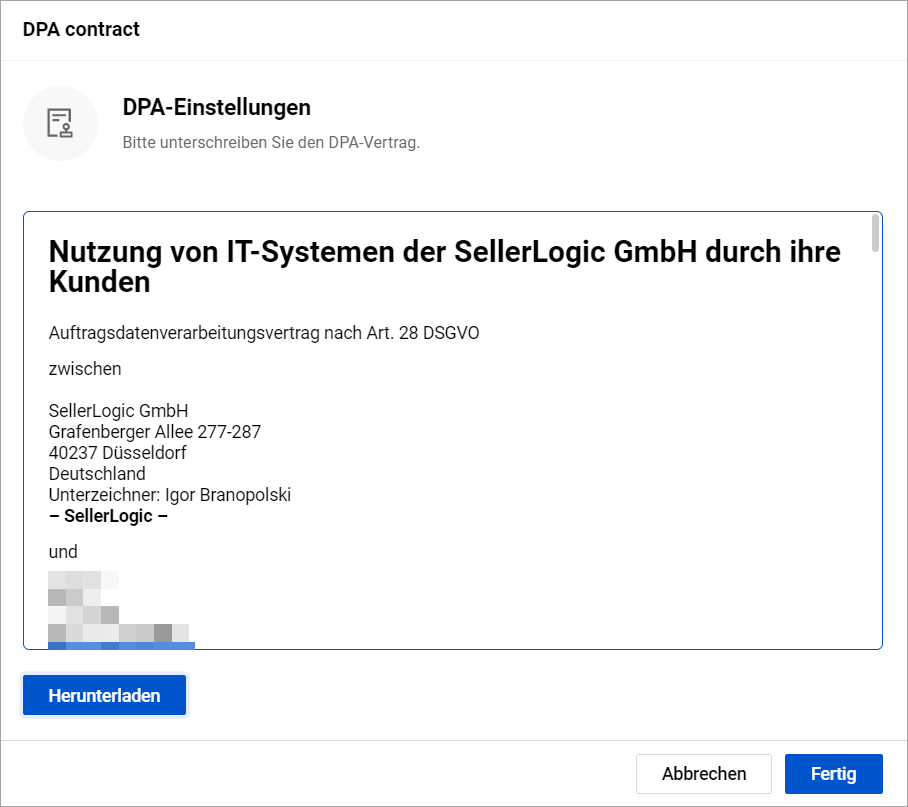Click 'Unterzeichner: Igor Branopolski' line

170,495
